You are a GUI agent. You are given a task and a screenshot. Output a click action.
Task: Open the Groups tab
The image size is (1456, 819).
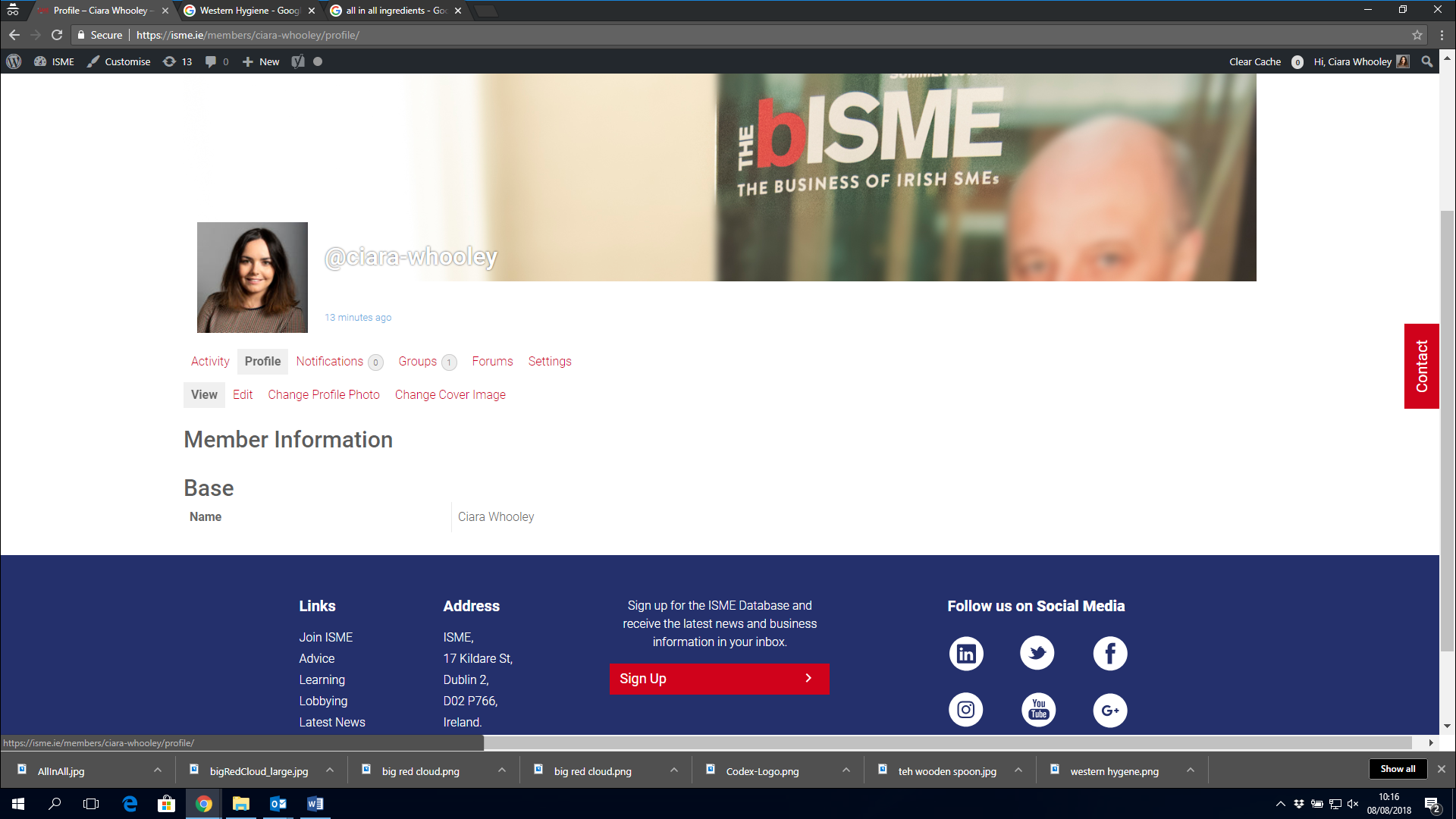coord(427,361)
